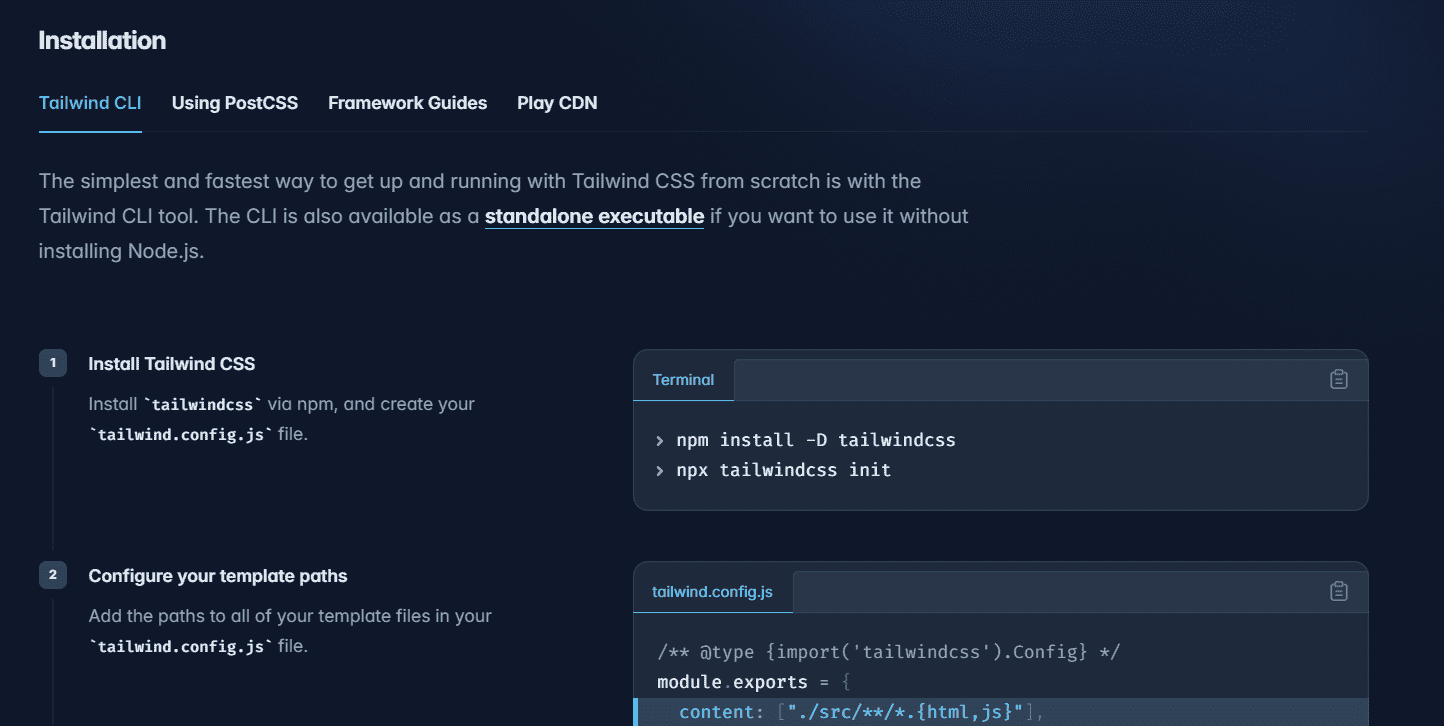Select the Terminal code tab
Screen dimensions: 1444x726
tap(683, 380)
